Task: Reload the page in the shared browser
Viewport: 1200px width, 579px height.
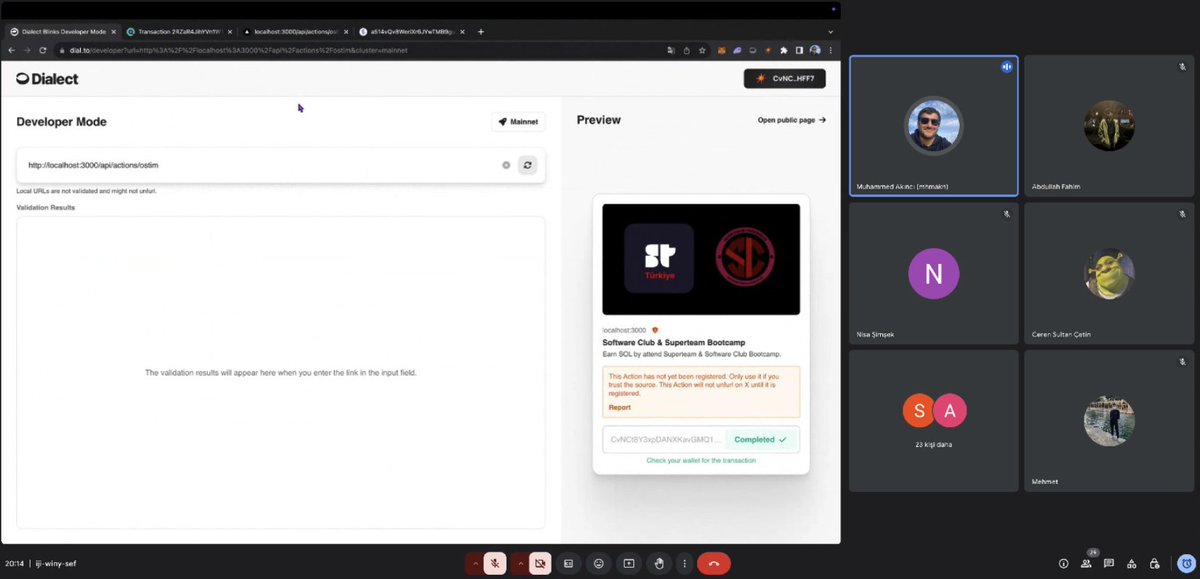Action: click(42, 50)
